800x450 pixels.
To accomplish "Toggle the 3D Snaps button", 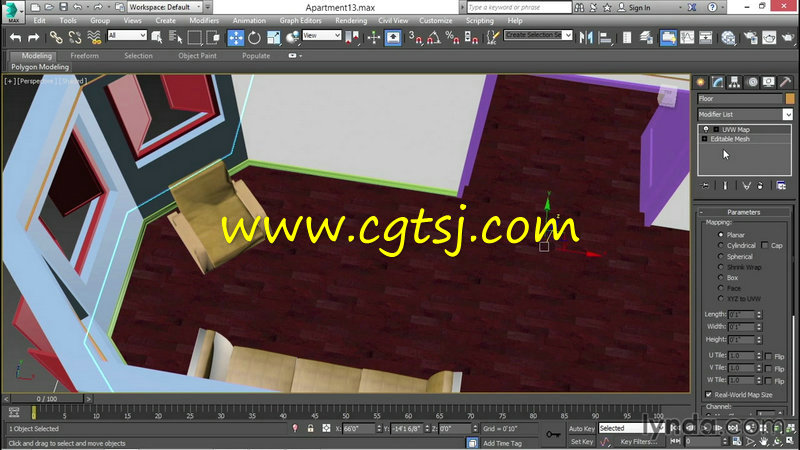I will click(415, 37).
